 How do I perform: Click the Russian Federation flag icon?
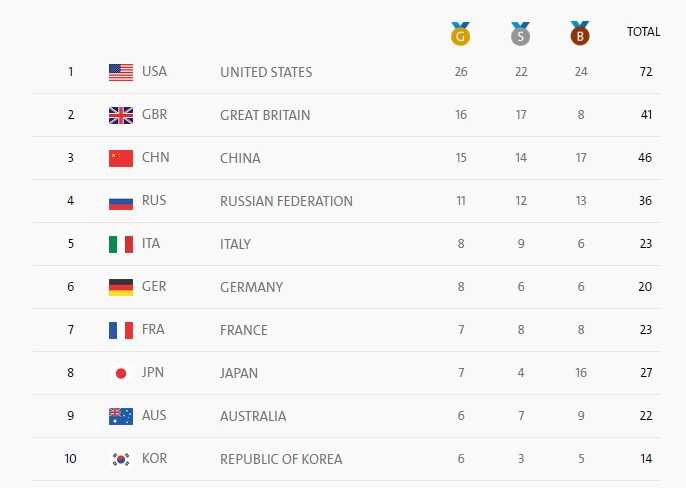pyautogui.click(x=121, y=201)
